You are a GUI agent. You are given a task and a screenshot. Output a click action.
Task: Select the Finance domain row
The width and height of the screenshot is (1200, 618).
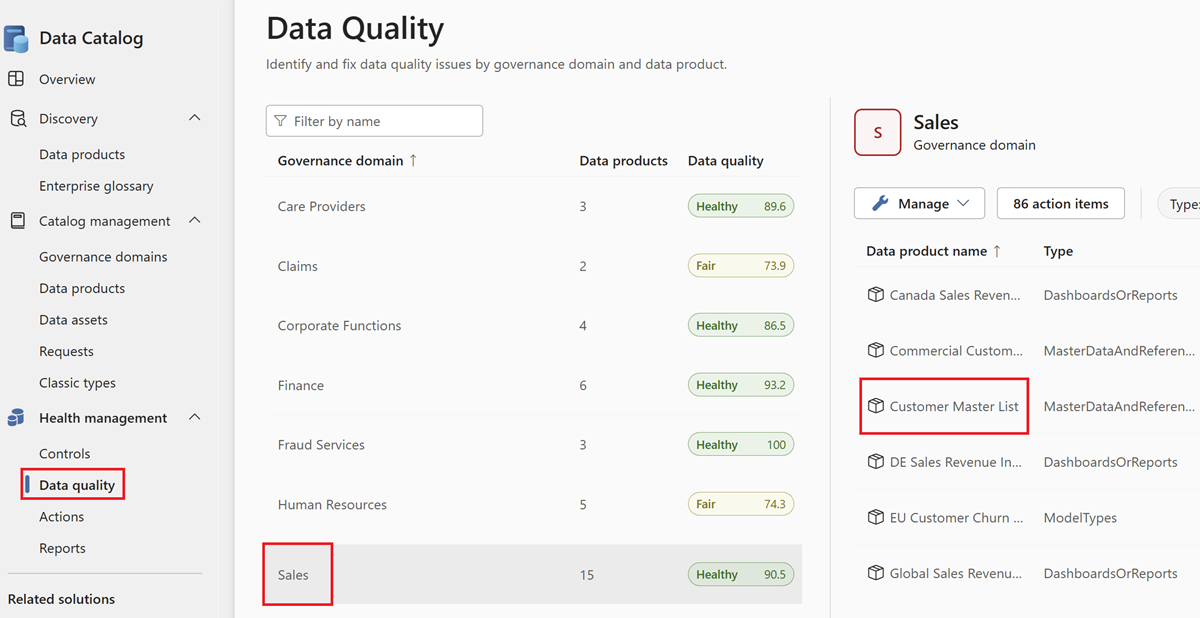coord(534,385)
